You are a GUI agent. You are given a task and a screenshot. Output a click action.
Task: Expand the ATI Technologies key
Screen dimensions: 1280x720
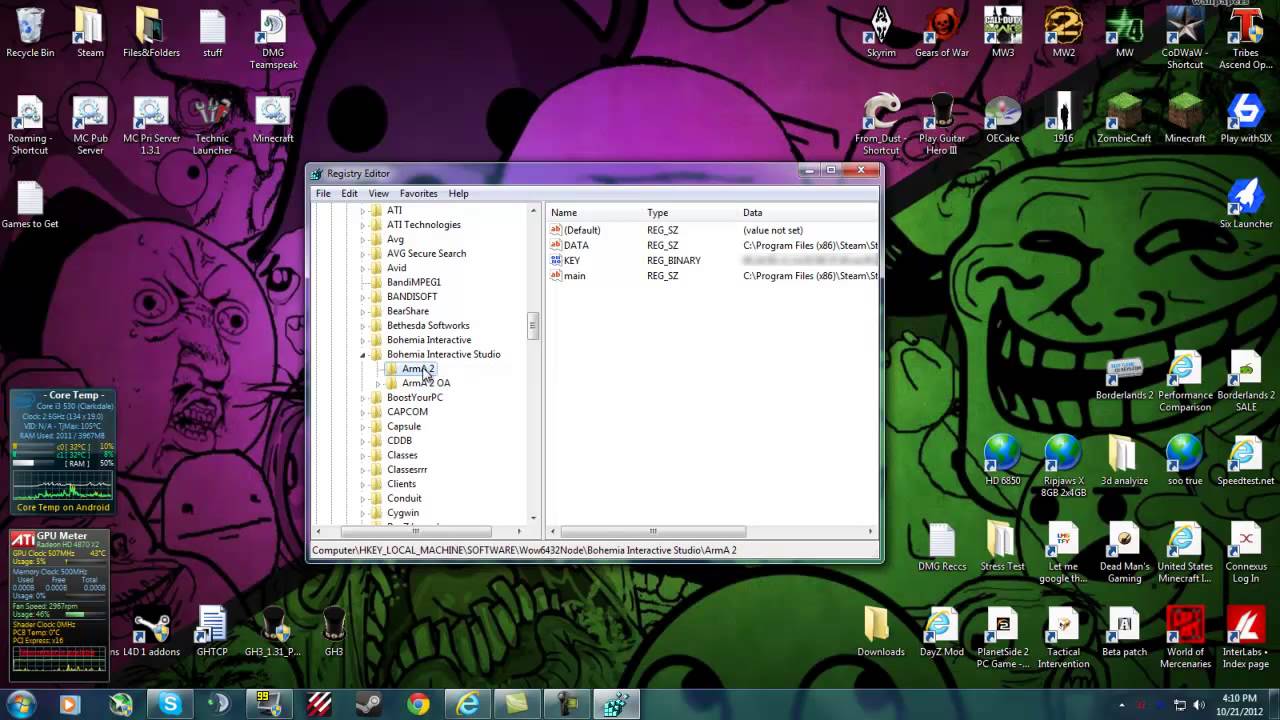pos(363,225)
